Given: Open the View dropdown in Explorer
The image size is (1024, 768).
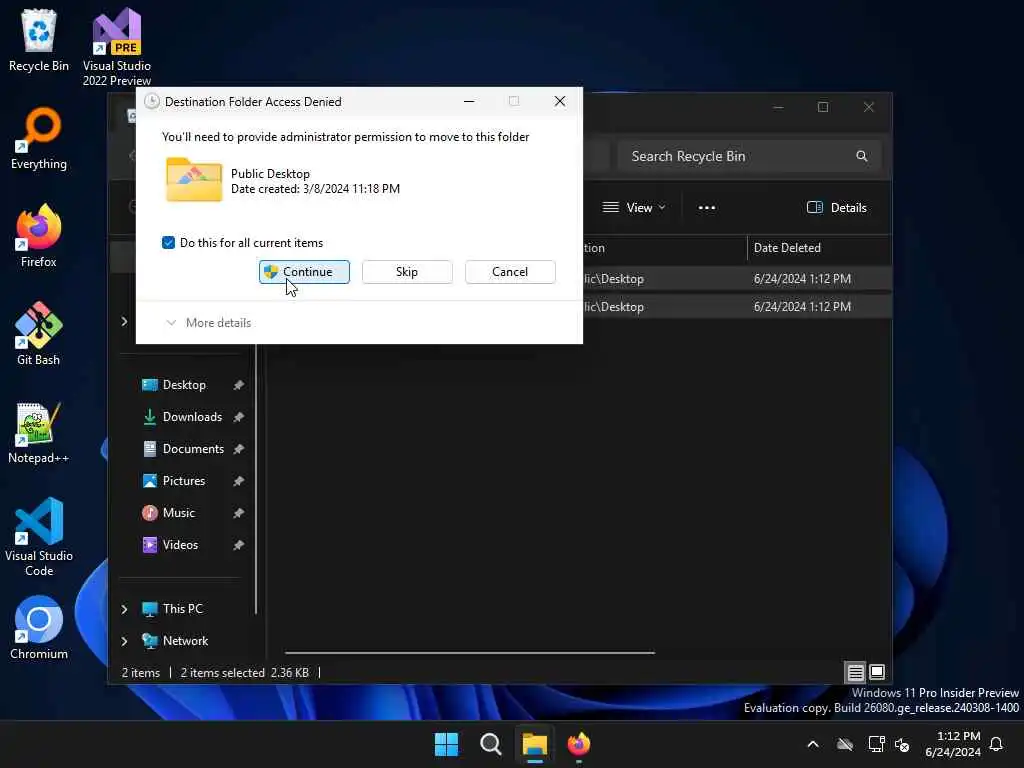Looking at the screenshot, I should (634, 208).
